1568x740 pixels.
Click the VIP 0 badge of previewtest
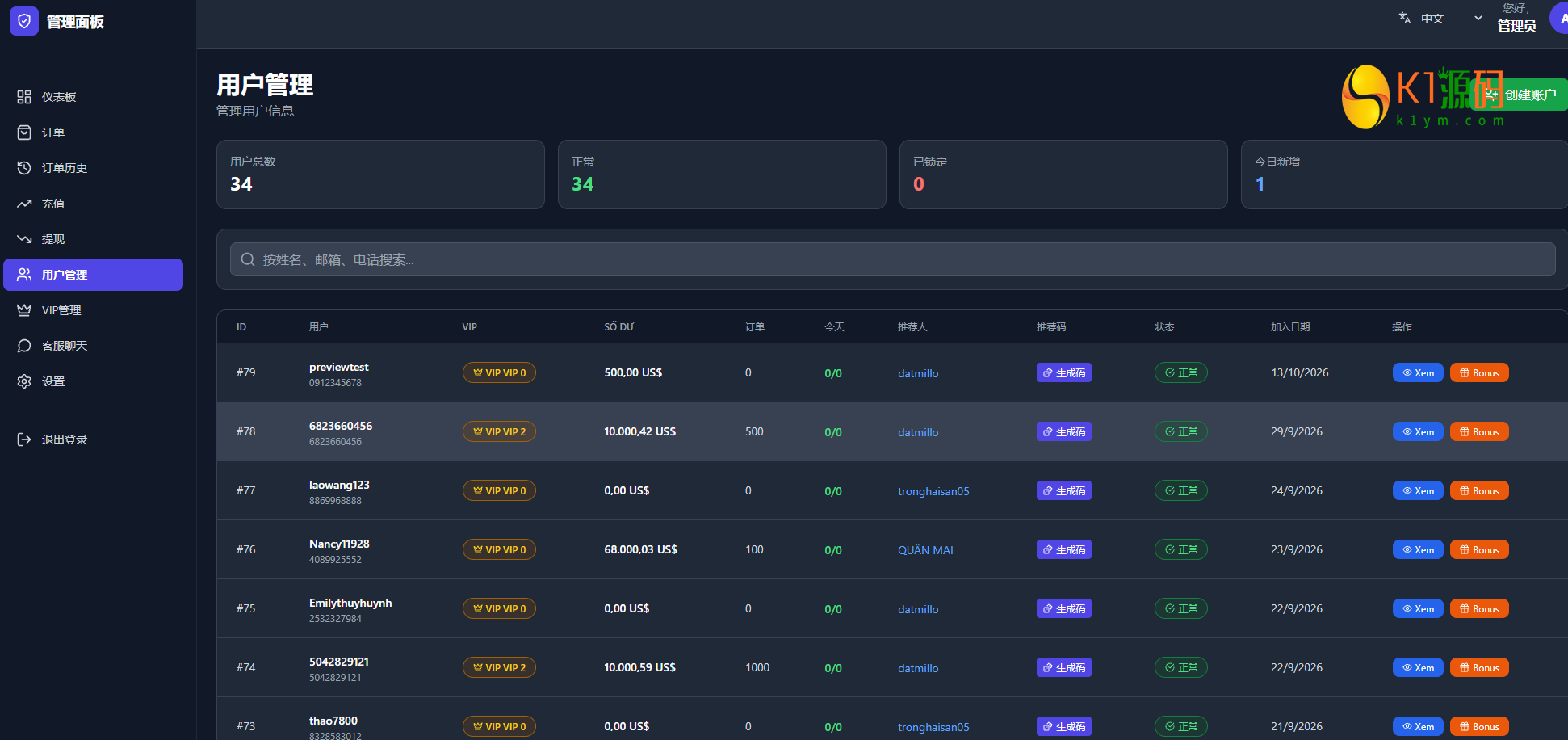[x=499, y=372]
